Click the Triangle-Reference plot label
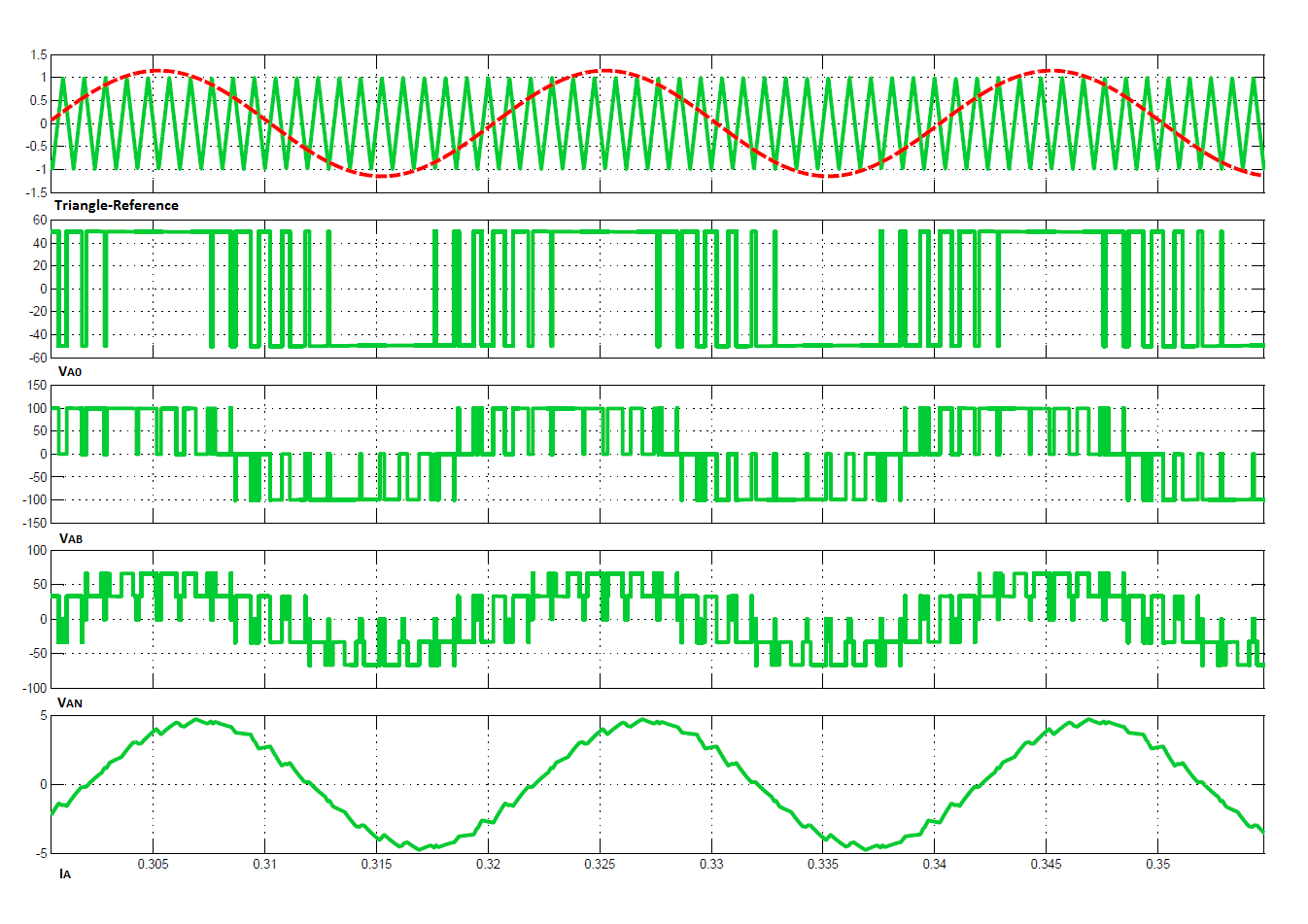 [x=117, y=205]
